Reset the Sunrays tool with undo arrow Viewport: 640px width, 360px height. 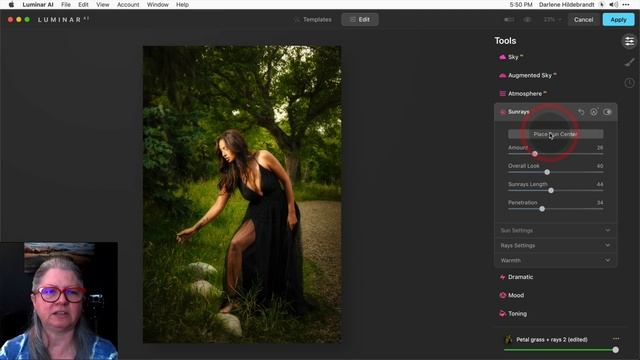click(x=581, y=112)
